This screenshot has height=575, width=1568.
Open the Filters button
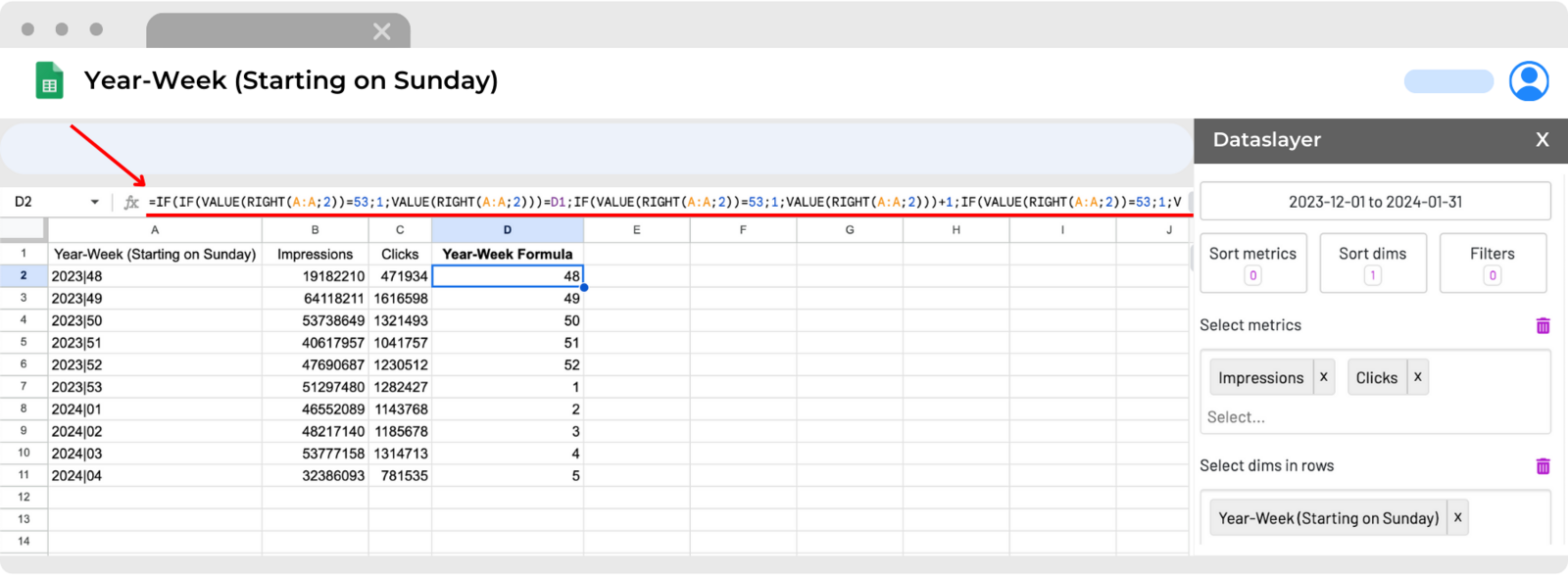point(1492,263)
